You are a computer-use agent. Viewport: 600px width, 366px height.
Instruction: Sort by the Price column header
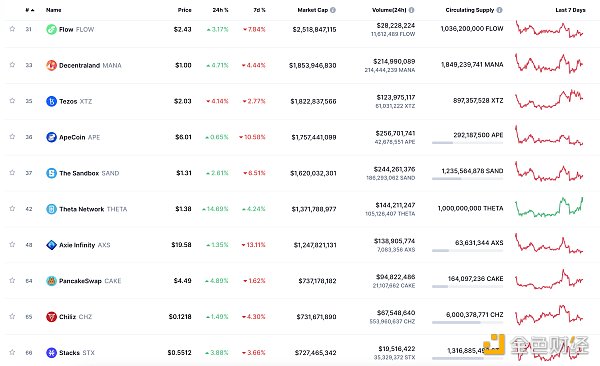click(x=184, y=10)
